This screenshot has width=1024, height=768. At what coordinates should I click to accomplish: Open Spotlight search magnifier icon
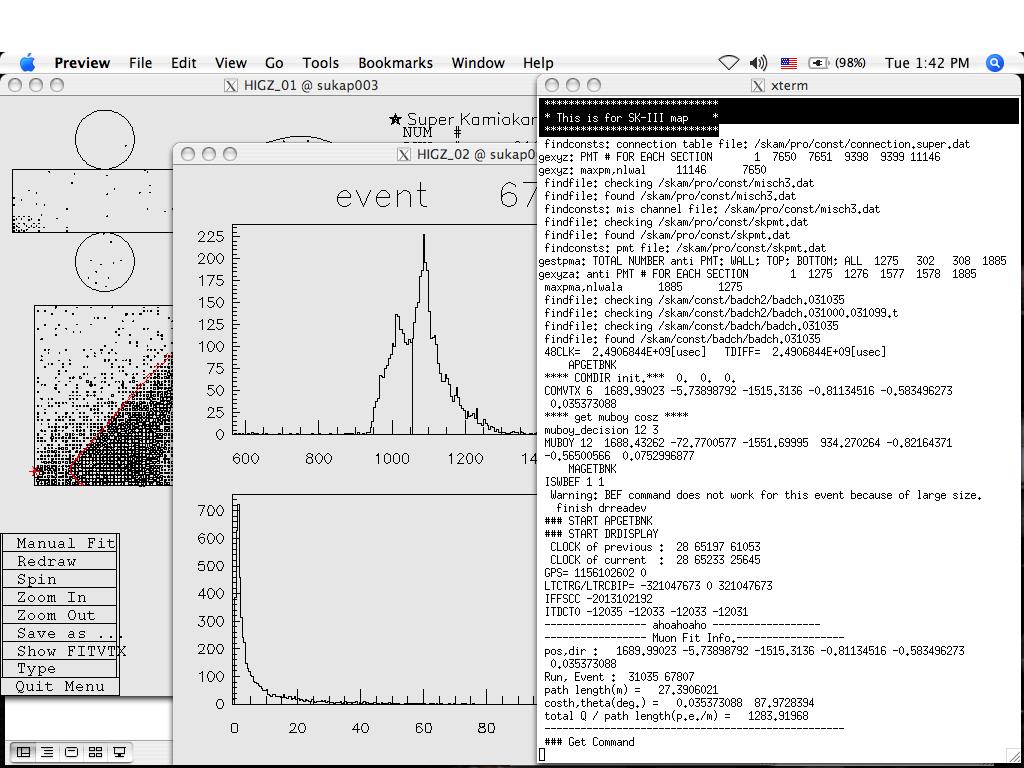(x=994, y=63)
